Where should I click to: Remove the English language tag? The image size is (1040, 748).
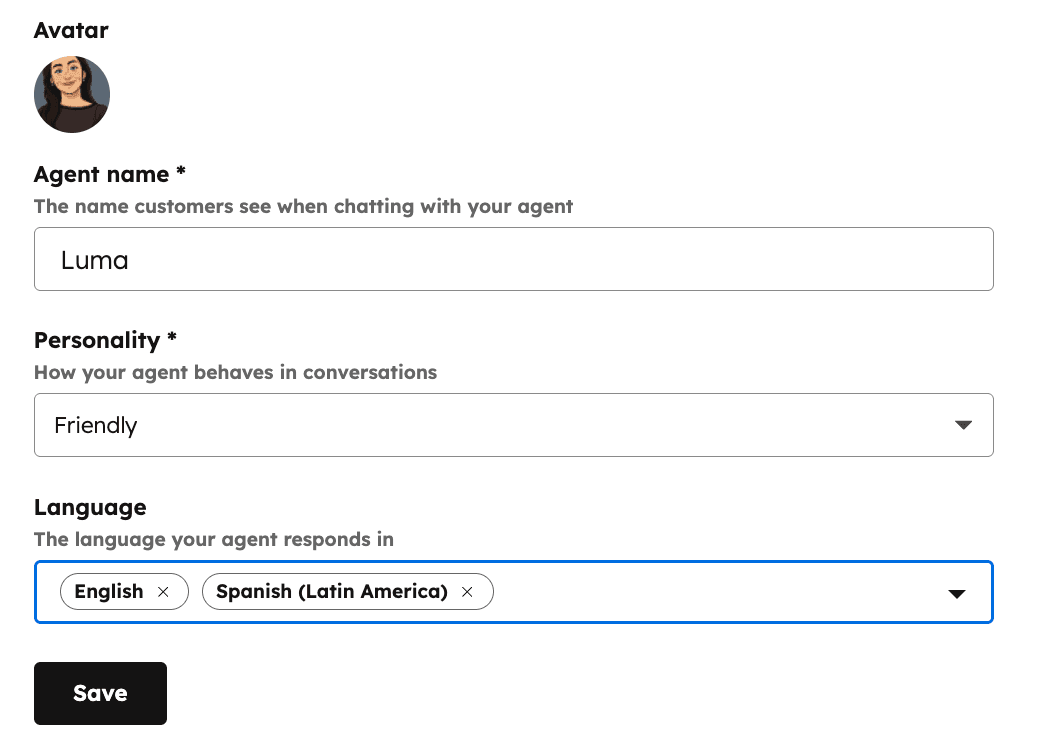coord(163,592)
